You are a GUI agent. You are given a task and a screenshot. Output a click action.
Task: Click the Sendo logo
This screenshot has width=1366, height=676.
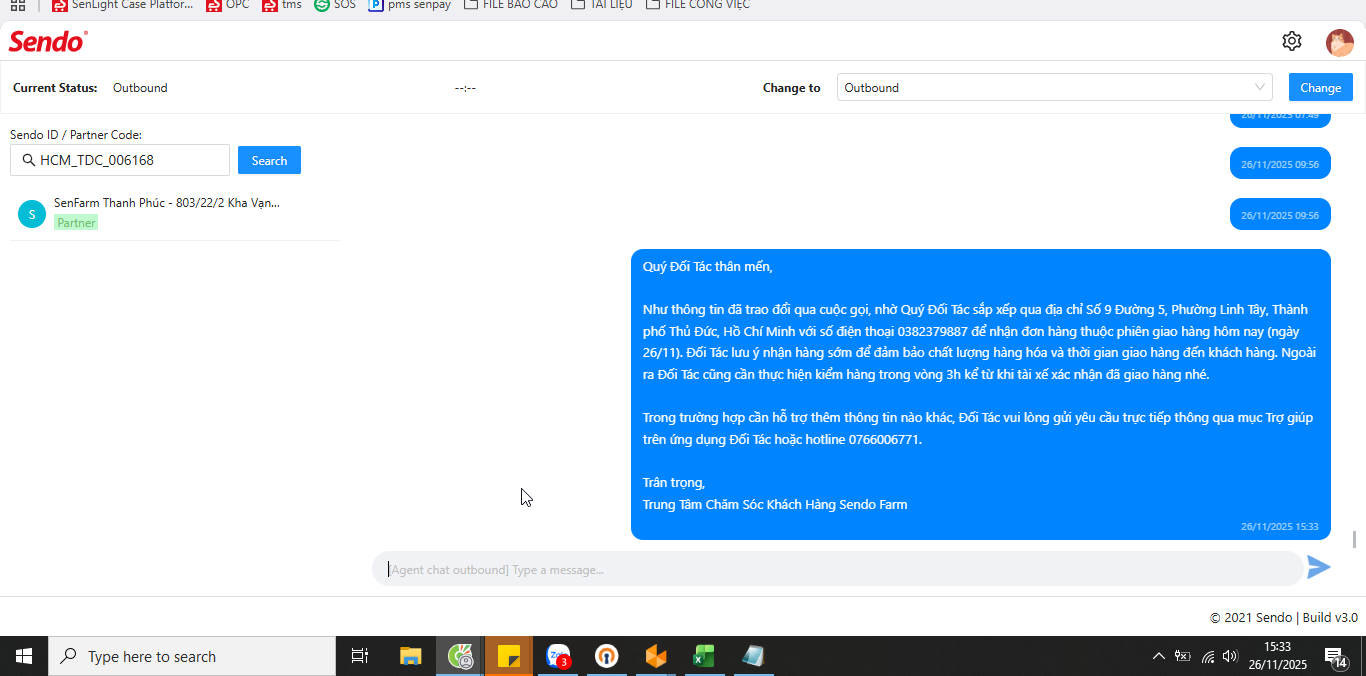(x=48, y=41)
